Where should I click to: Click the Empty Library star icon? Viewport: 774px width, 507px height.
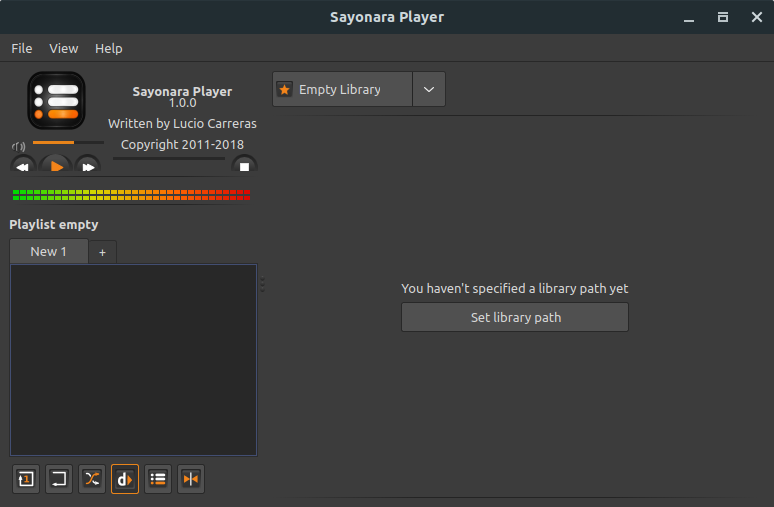point(284,89)
